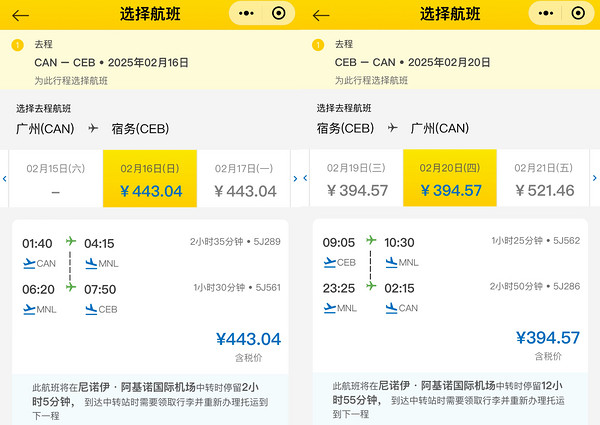Tap the flight number 5J289
The width and height of the screenshot is (600, 425).
(x=267, y=242)
